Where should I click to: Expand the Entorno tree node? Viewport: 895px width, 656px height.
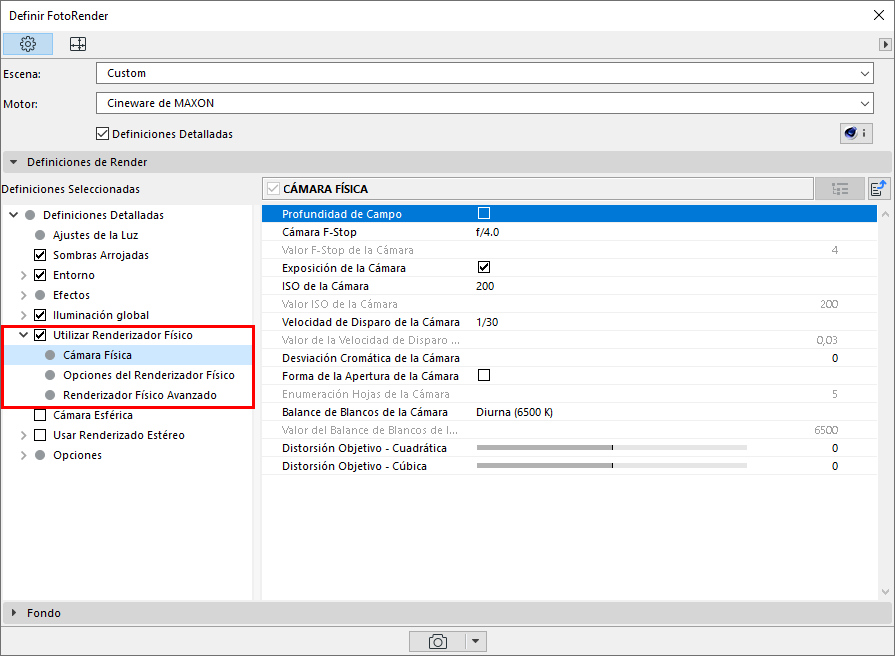pyautogui.click(x=23, y=275)
